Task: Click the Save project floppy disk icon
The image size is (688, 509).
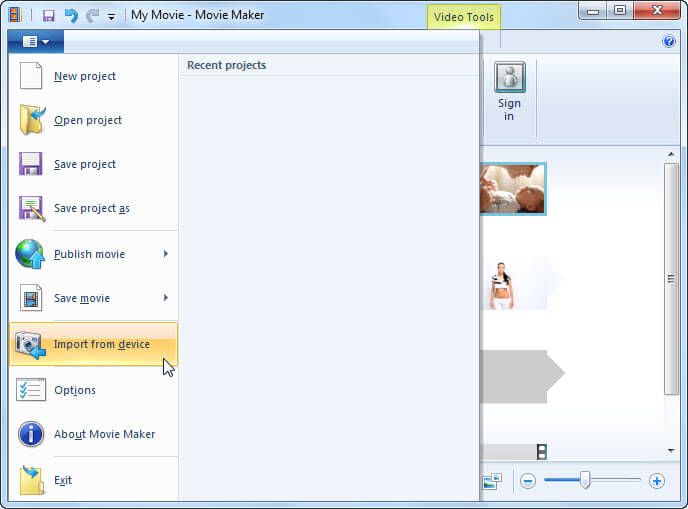Action: (31, 164)
